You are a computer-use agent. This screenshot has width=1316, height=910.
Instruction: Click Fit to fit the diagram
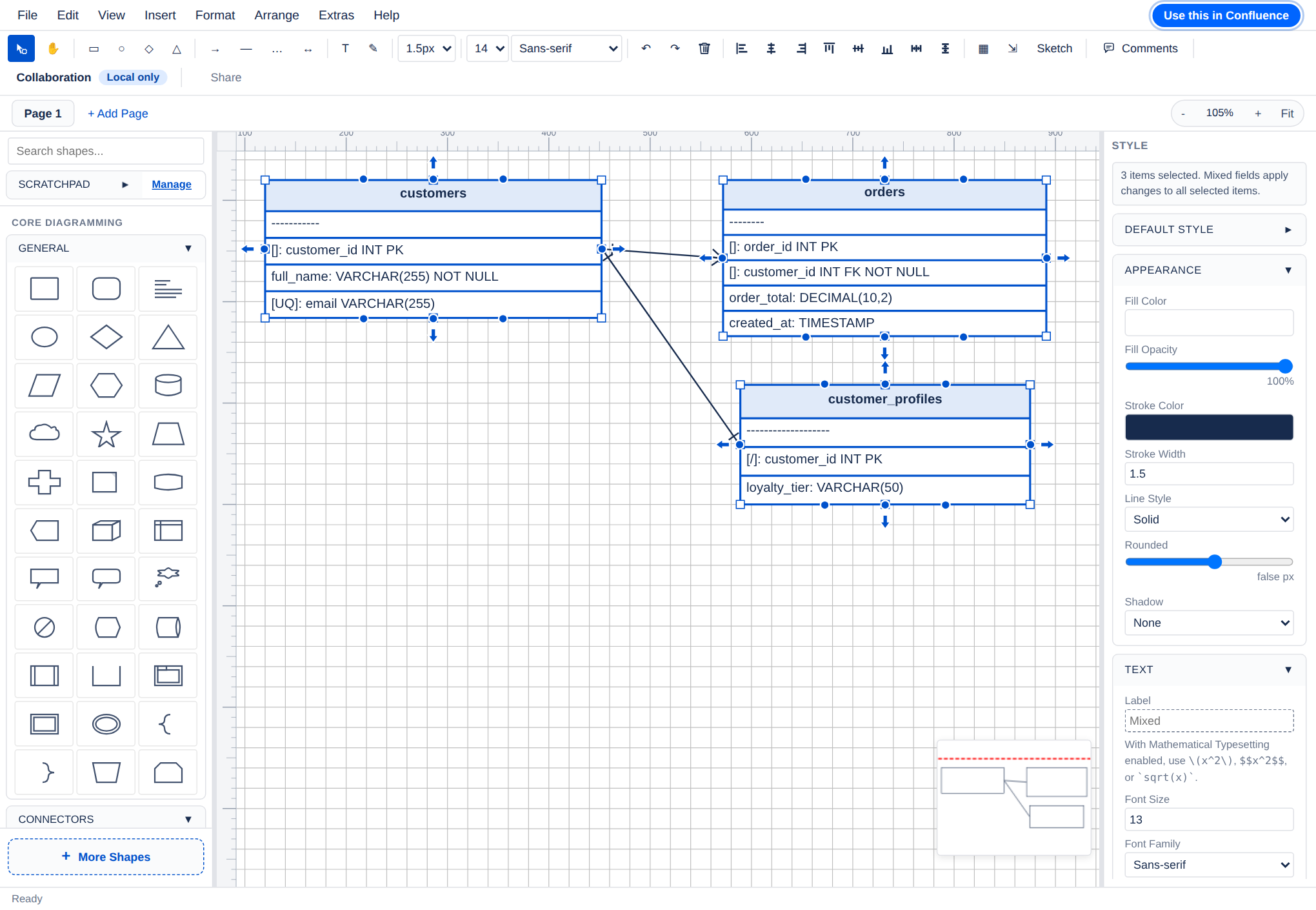[x=1287, y=114]
